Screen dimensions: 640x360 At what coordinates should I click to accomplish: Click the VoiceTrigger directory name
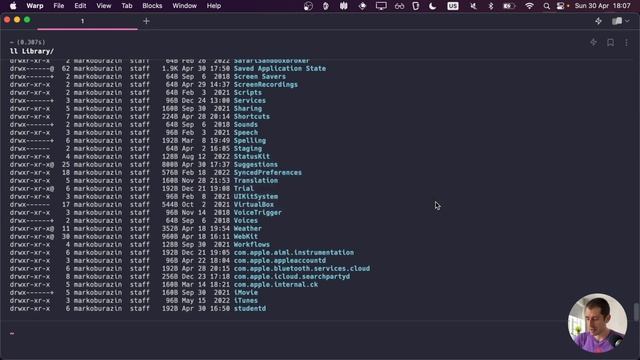(x=258, y=212)
